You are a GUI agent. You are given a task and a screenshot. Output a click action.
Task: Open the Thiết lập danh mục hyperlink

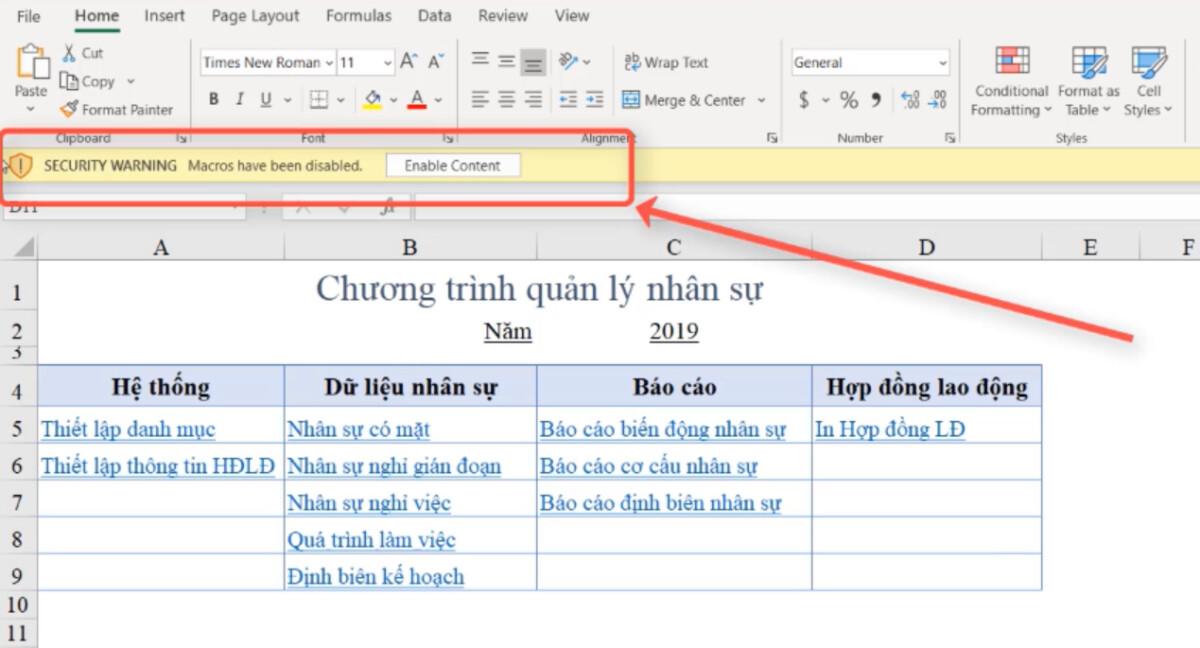point(128,428)
